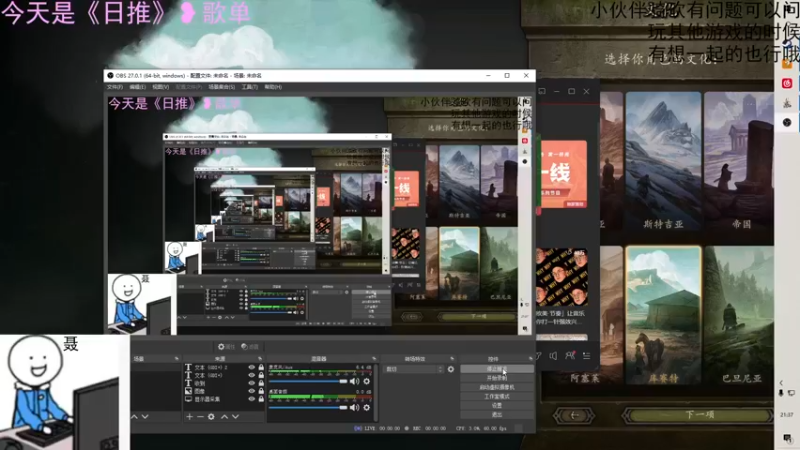Open scene transition type dropdown
This screenshot has width=800, height=450.
pos(414,369)
